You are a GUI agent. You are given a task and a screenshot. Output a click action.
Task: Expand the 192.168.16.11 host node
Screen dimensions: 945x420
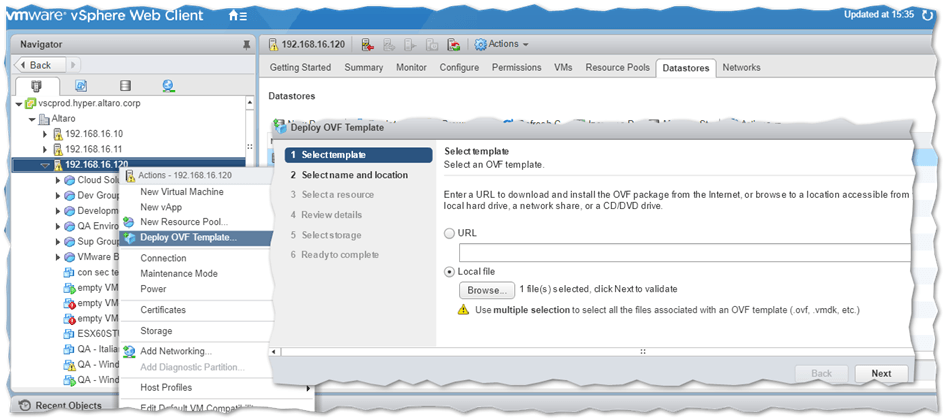point(45,149)
